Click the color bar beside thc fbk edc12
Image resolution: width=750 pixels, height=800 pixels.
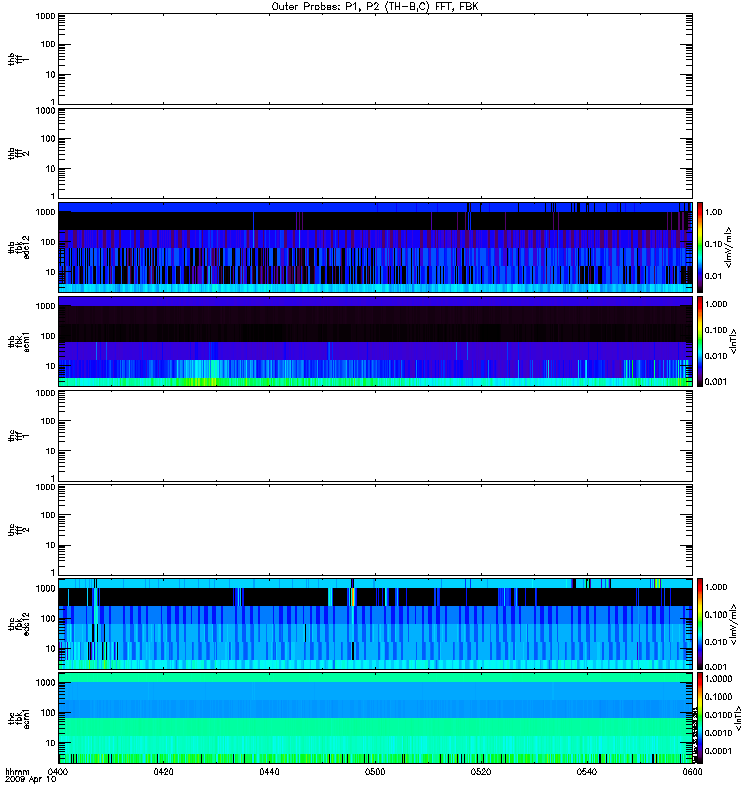[x=700, y=624]
